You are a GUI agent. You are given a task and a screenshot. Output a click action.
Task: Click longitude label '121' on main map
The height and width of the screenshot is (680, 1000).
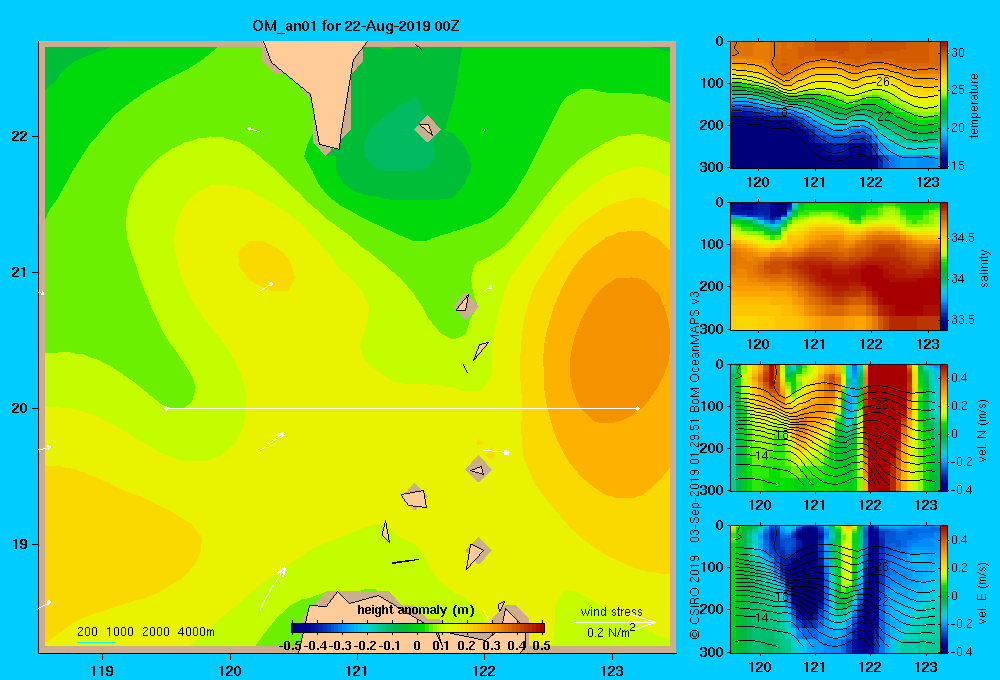(357, 670)
